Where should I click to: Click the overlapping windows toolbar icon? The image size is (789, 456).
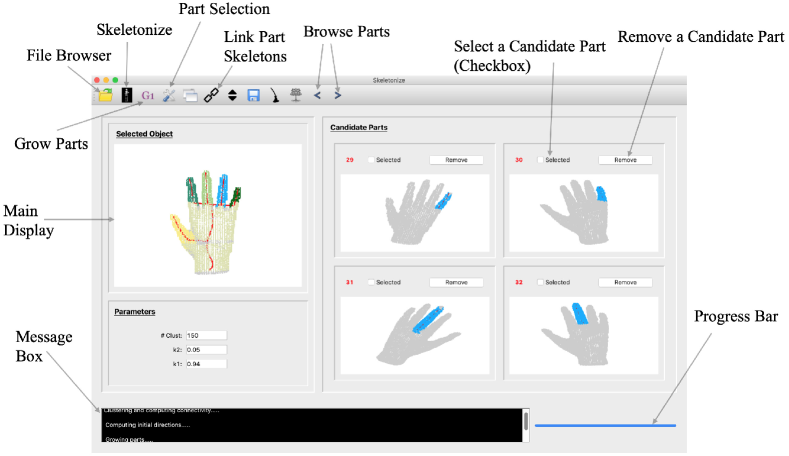coord(190,96)
